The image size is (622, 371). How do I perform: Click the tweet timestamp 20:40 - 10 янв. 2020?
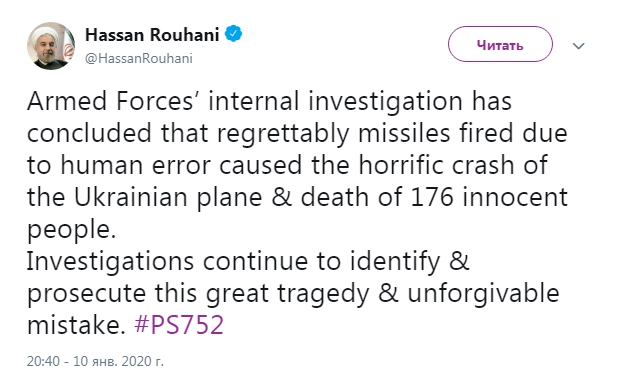pos(95,361)
